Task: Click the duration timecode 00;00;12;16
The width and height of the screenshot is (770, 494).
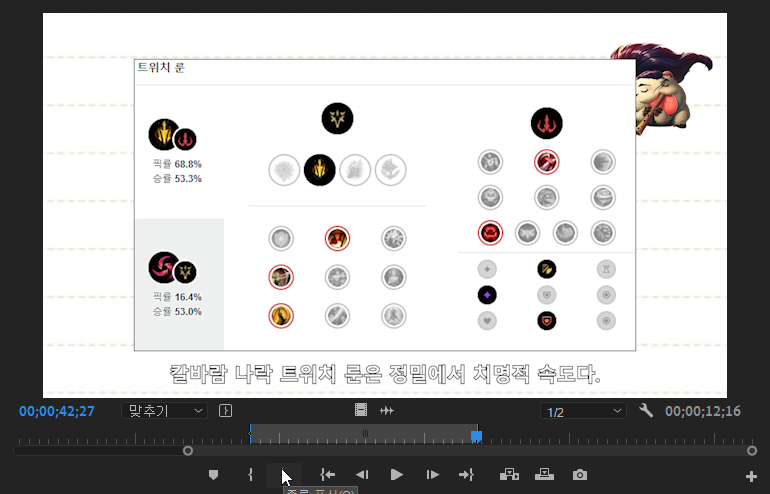Action: (x=703, y=411)
